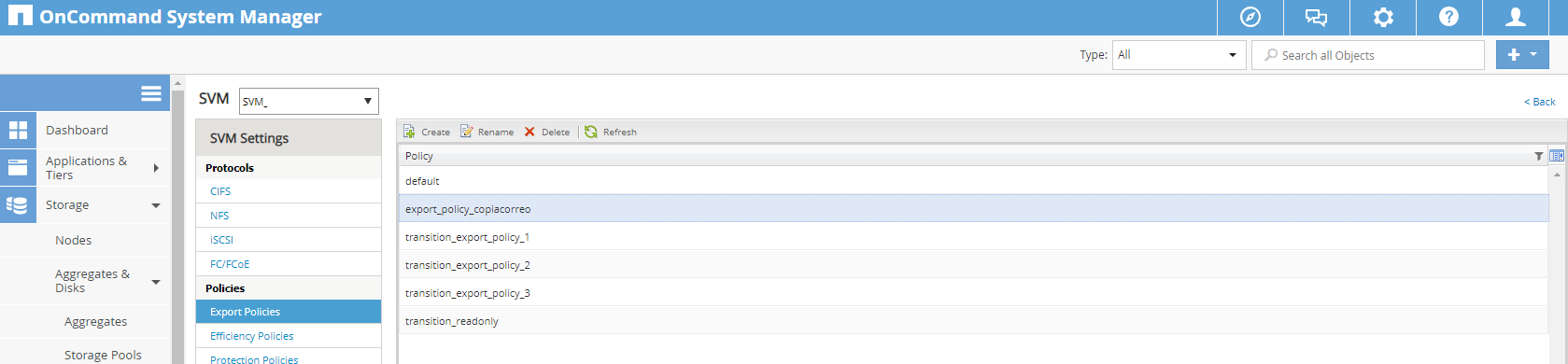Open the SVM selector dropdown

click(x=309, y=101)
